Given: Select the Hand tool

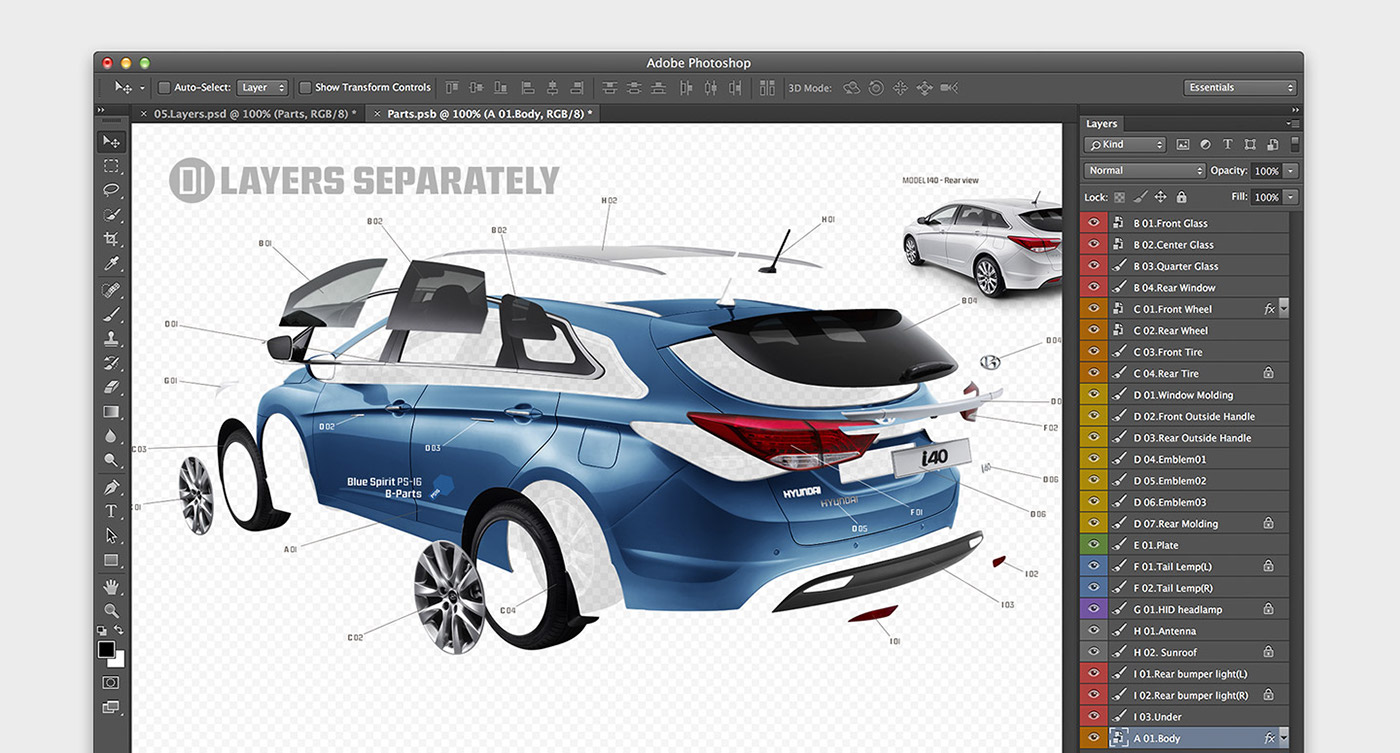Looking at the screenshot, I should pos(111,586).
